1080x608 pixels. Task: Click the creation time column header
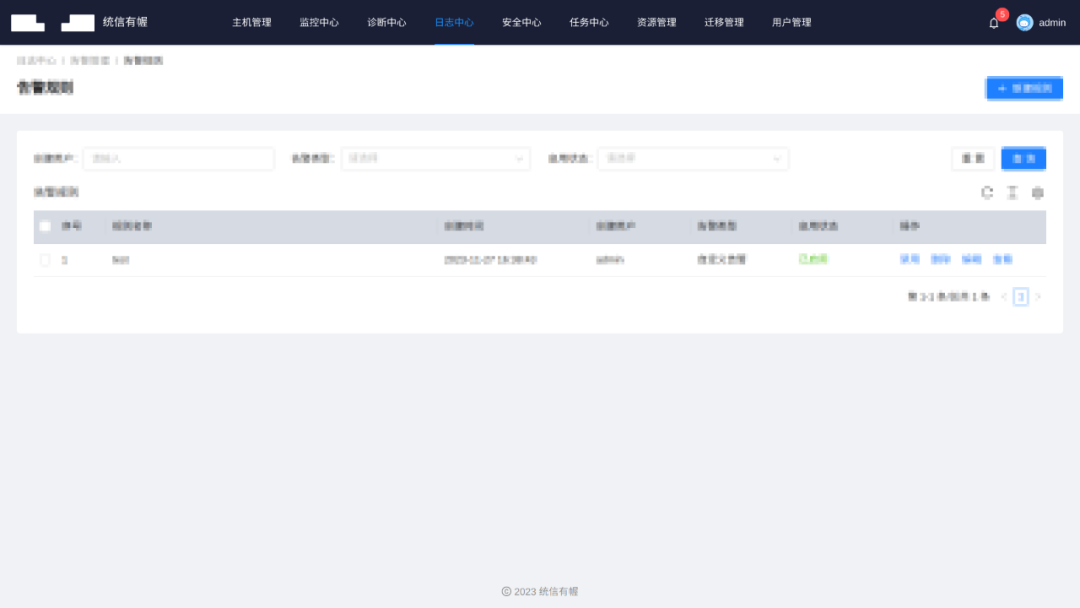tap(464, 226)
